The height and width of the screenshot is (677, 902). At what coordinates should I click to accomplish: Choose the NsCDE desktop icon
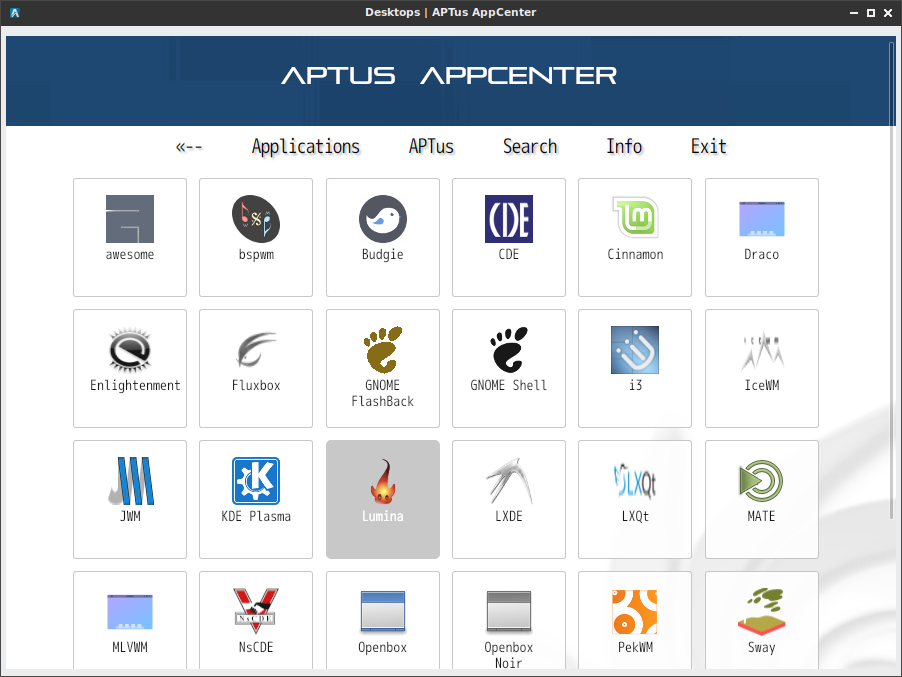pyautogui.click(x=256, y=612)
